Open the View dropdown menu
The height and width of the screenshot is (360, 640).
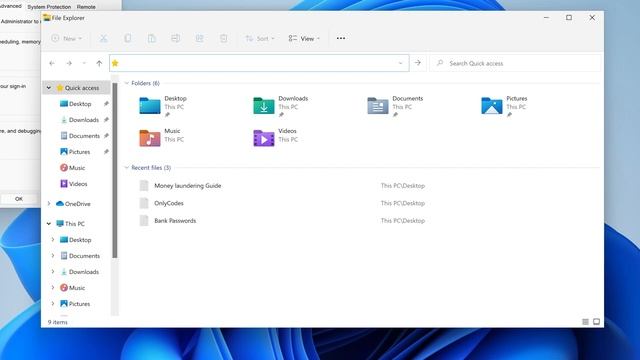point(304,38)
